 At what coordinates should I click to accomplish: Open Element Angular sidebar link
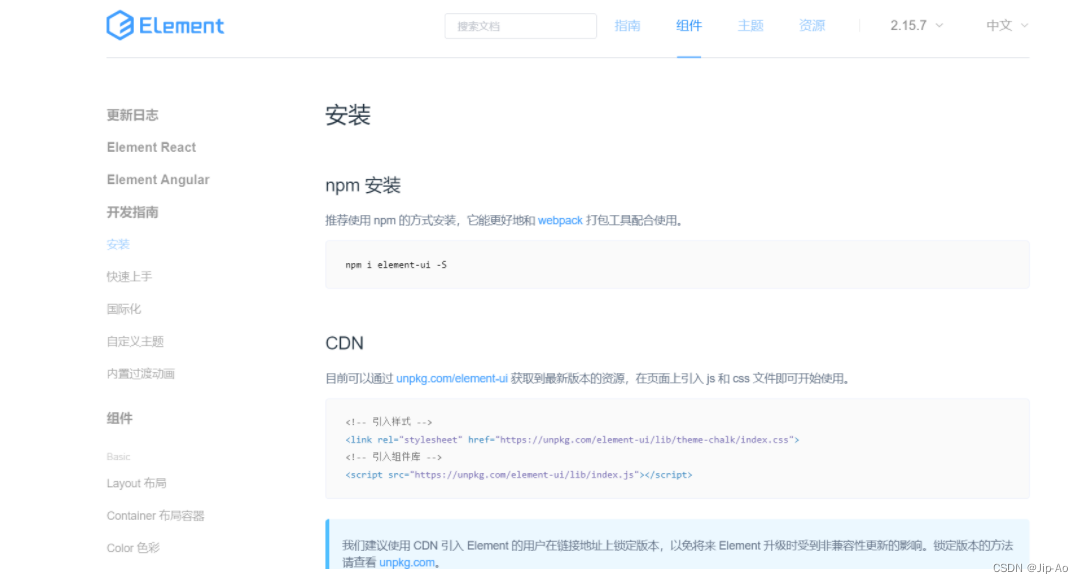[x=158, y=180]
